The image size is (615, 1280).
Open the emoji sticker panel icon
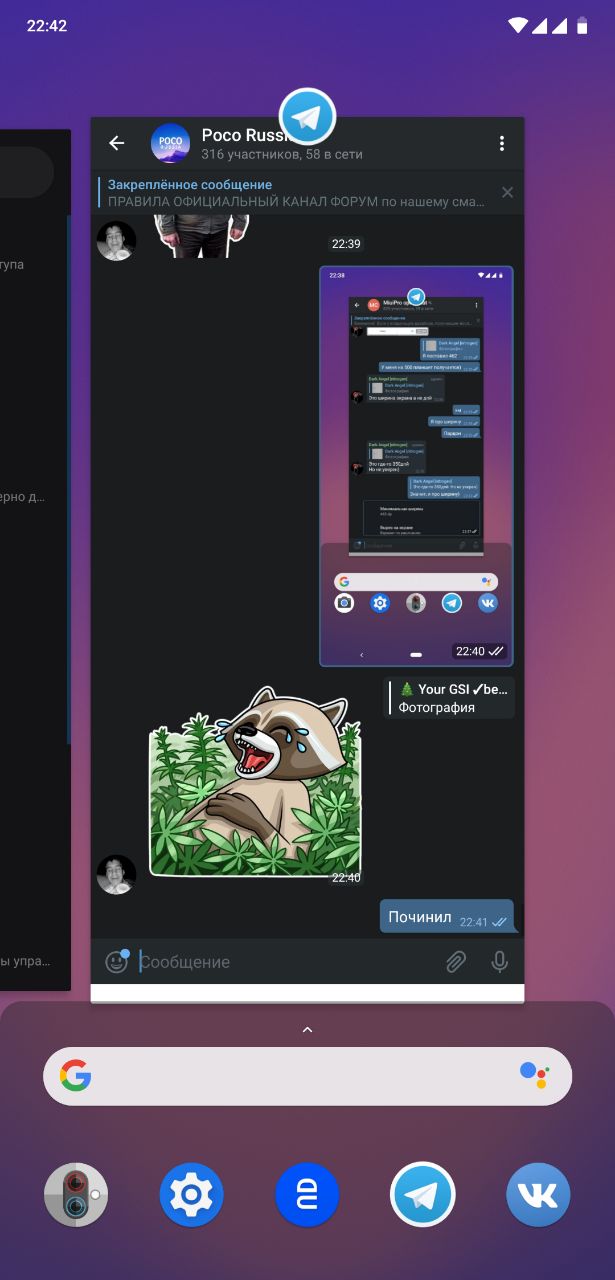[117, 961]
